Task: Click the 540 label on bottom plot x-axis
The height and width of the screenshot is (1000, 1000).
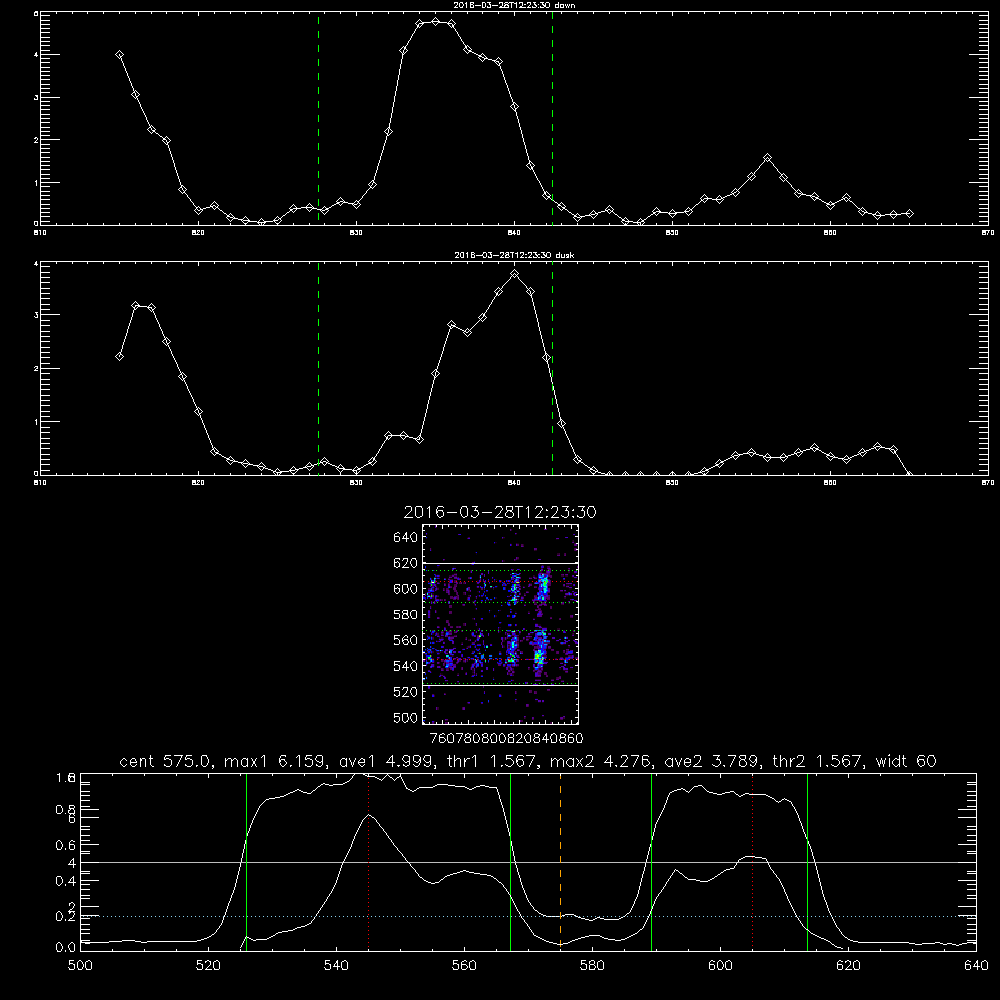Action: (336, 966)
